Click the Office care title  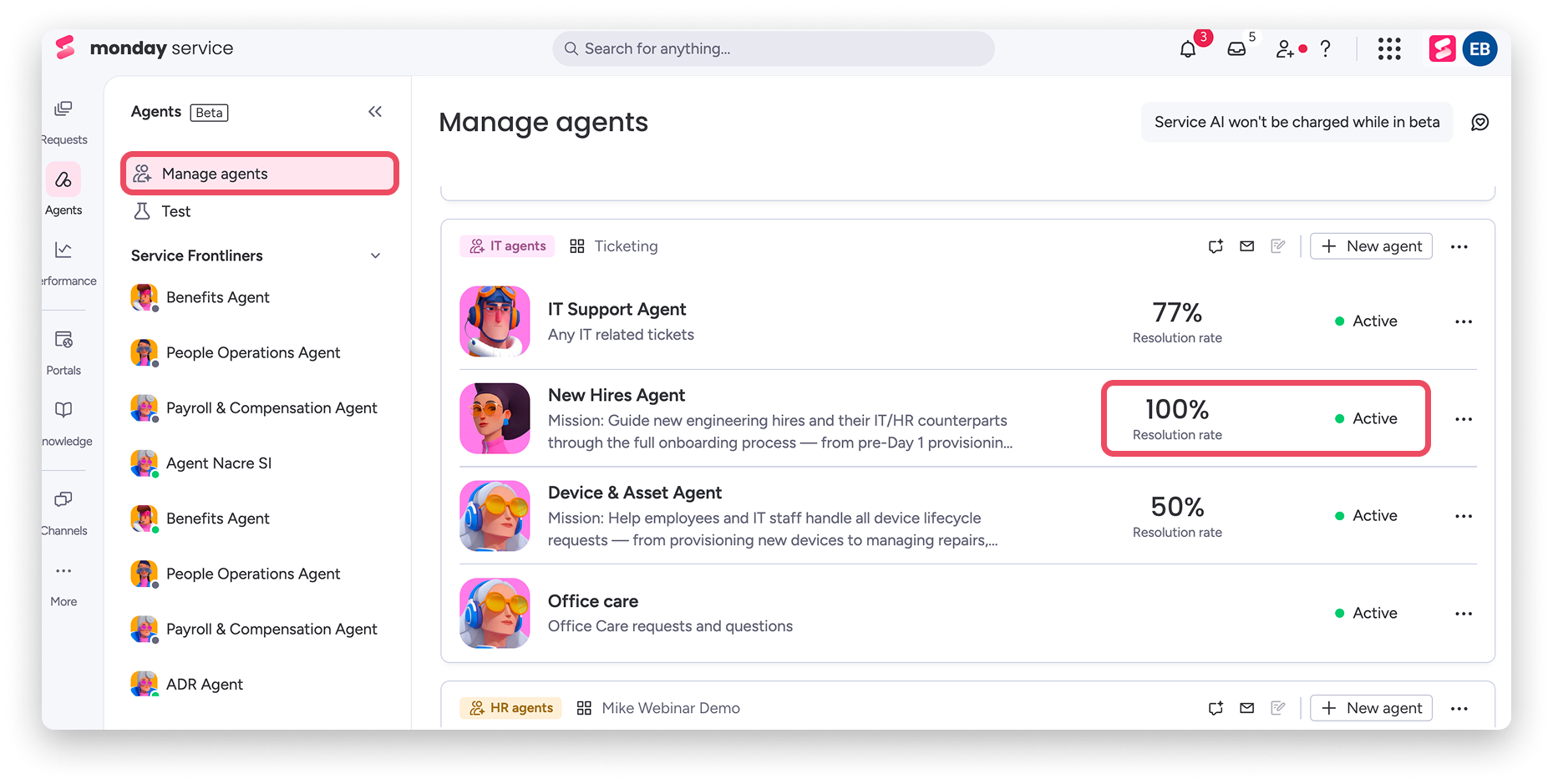593,602
